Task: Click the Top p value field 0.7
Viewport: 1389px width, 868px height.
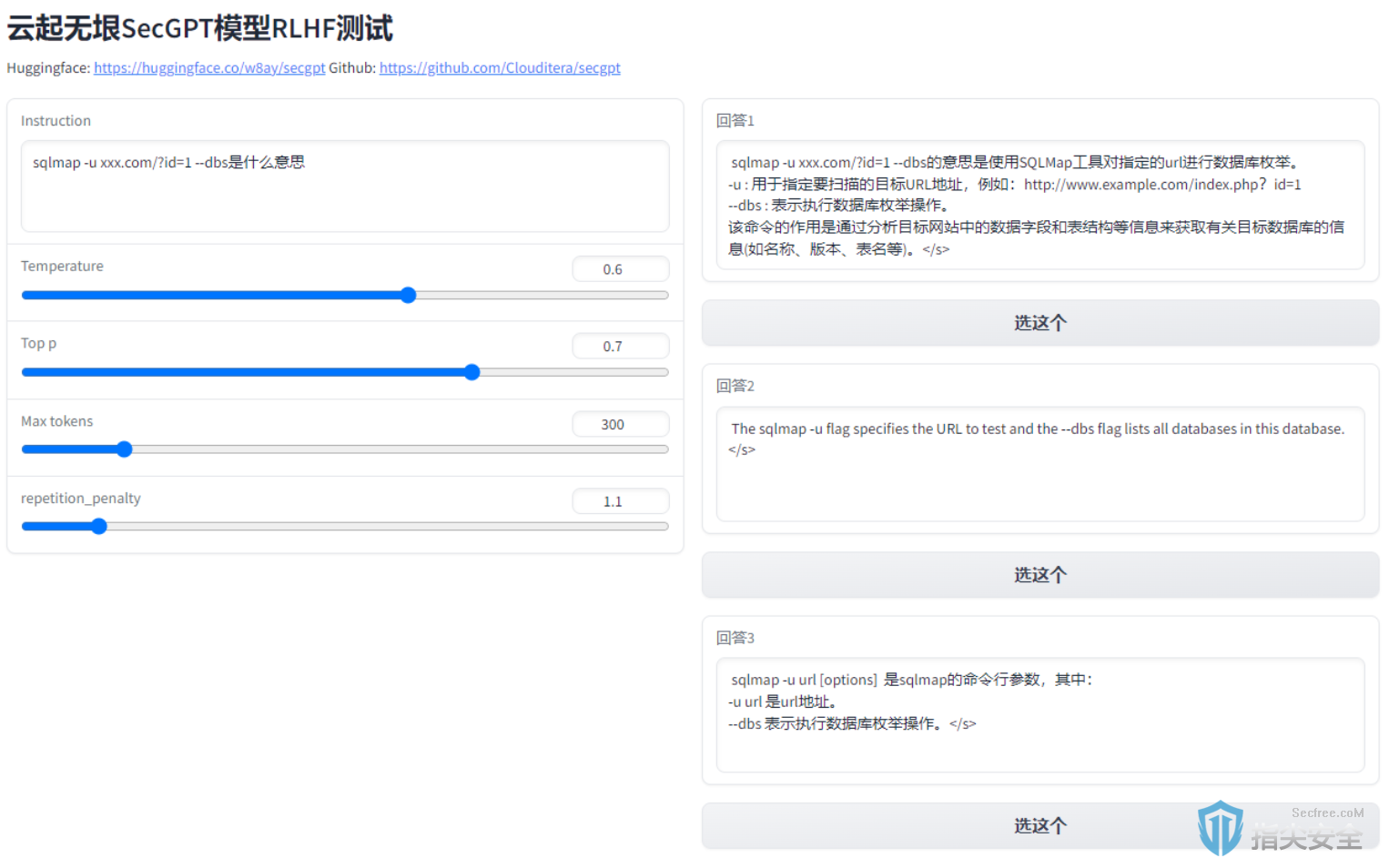Action: click(x=621, y=347)
